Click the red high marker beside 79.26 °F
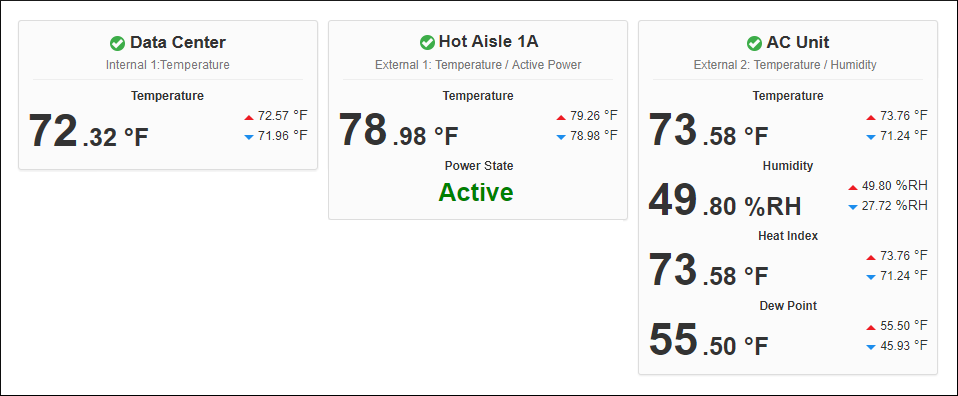 click(x=561, y=117)
